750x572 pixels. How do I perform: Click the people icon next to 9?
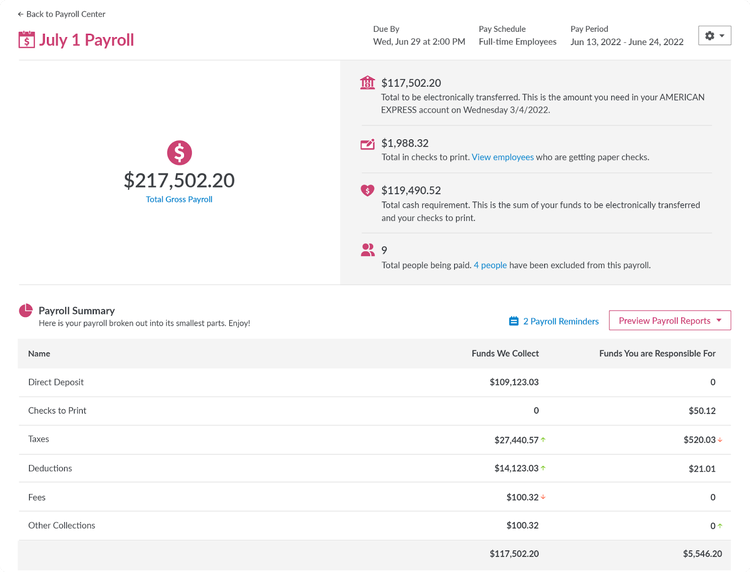(367, 250)
